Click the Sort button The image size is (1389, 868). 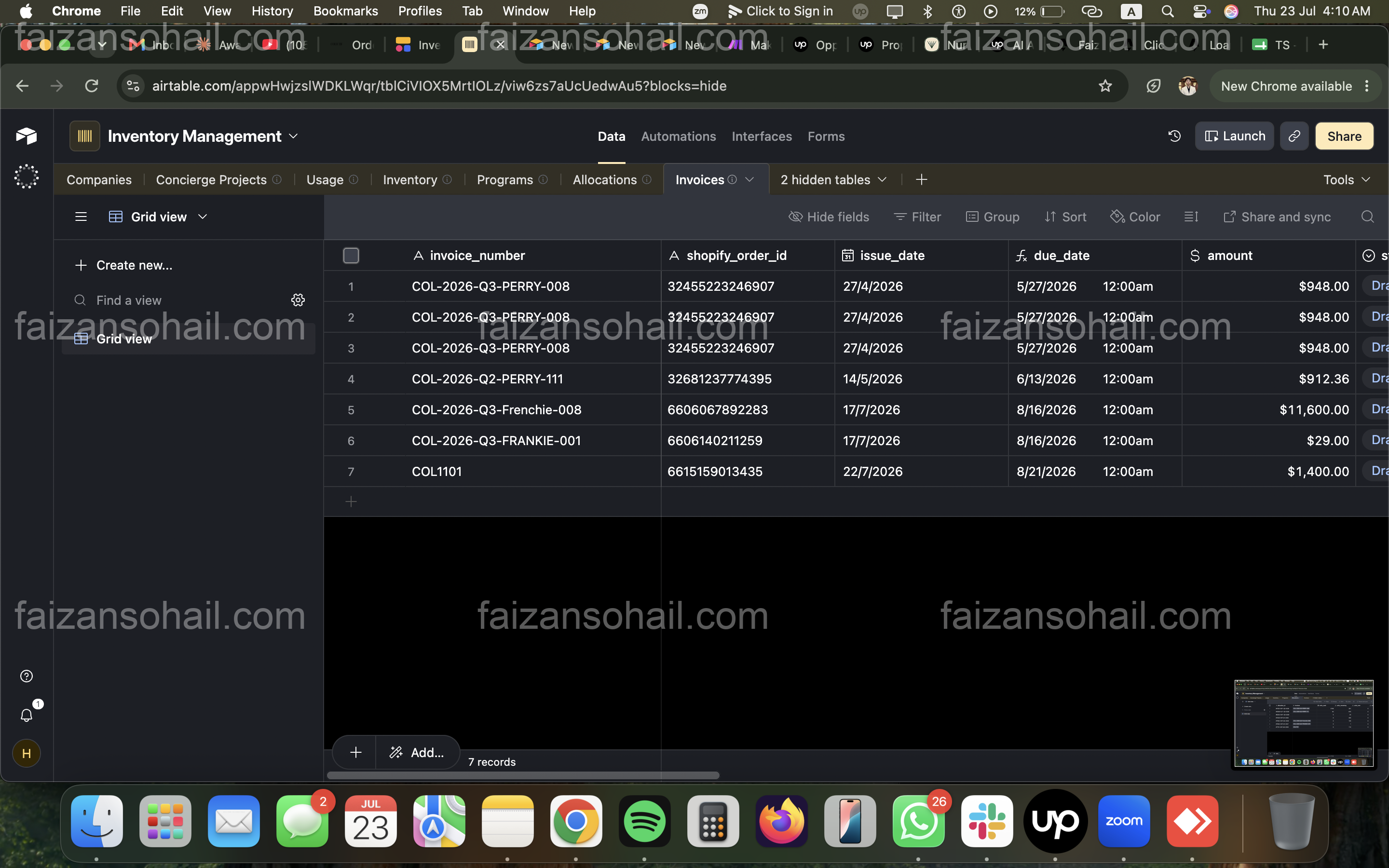(x=1065, y=217)
